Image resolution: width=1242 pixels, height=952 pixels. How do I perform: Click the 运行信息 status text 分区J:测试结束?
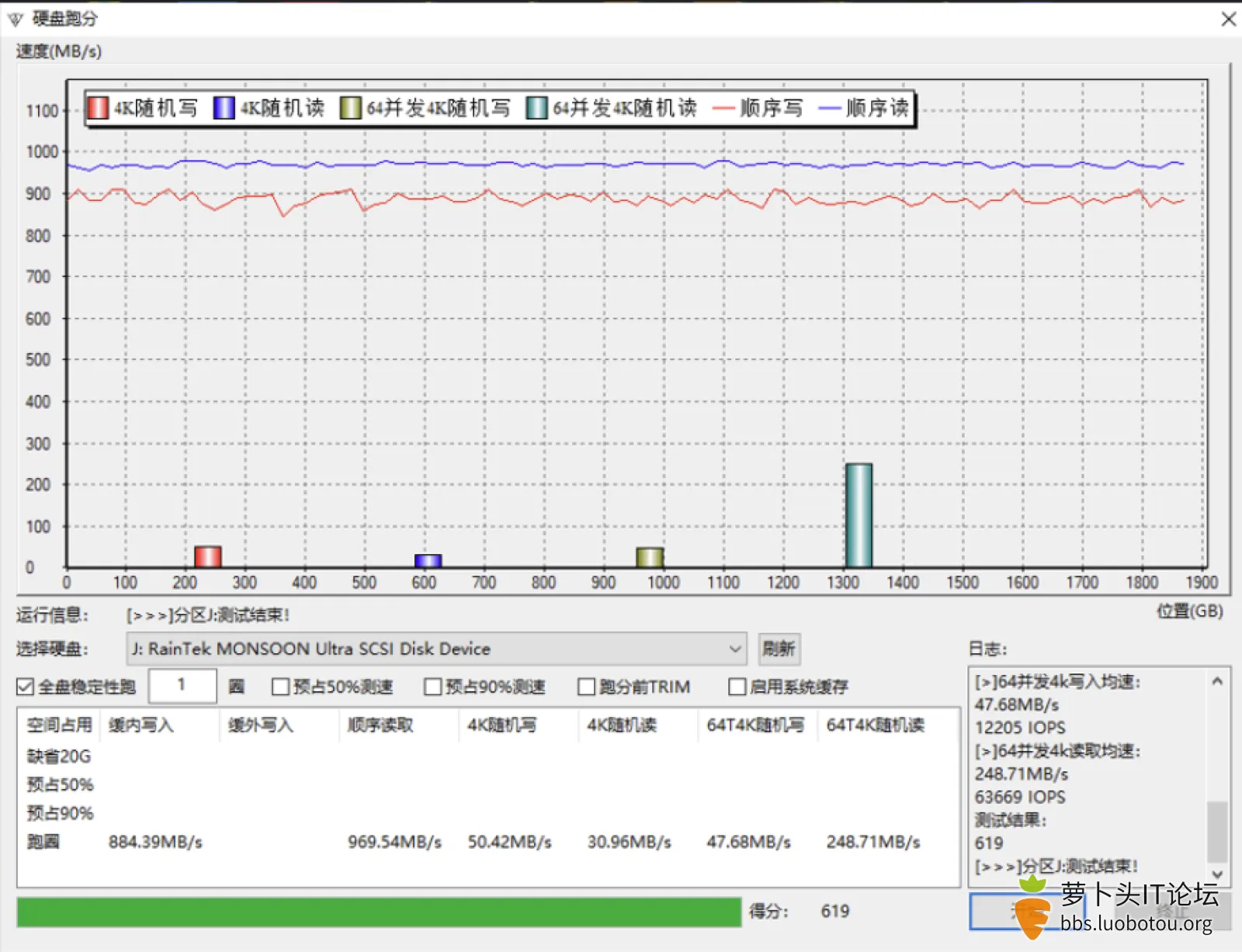[x=208, y=615]
